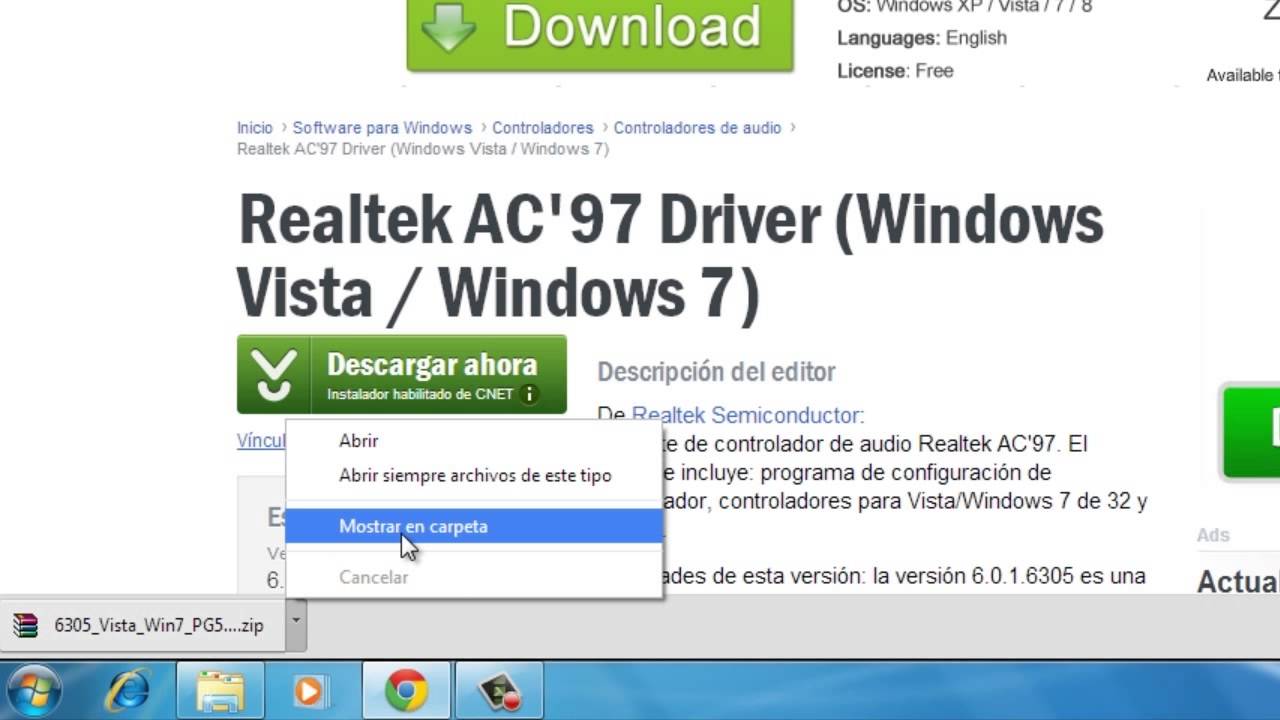Launch Internet Explorer from the taskbar

point(130,691)
